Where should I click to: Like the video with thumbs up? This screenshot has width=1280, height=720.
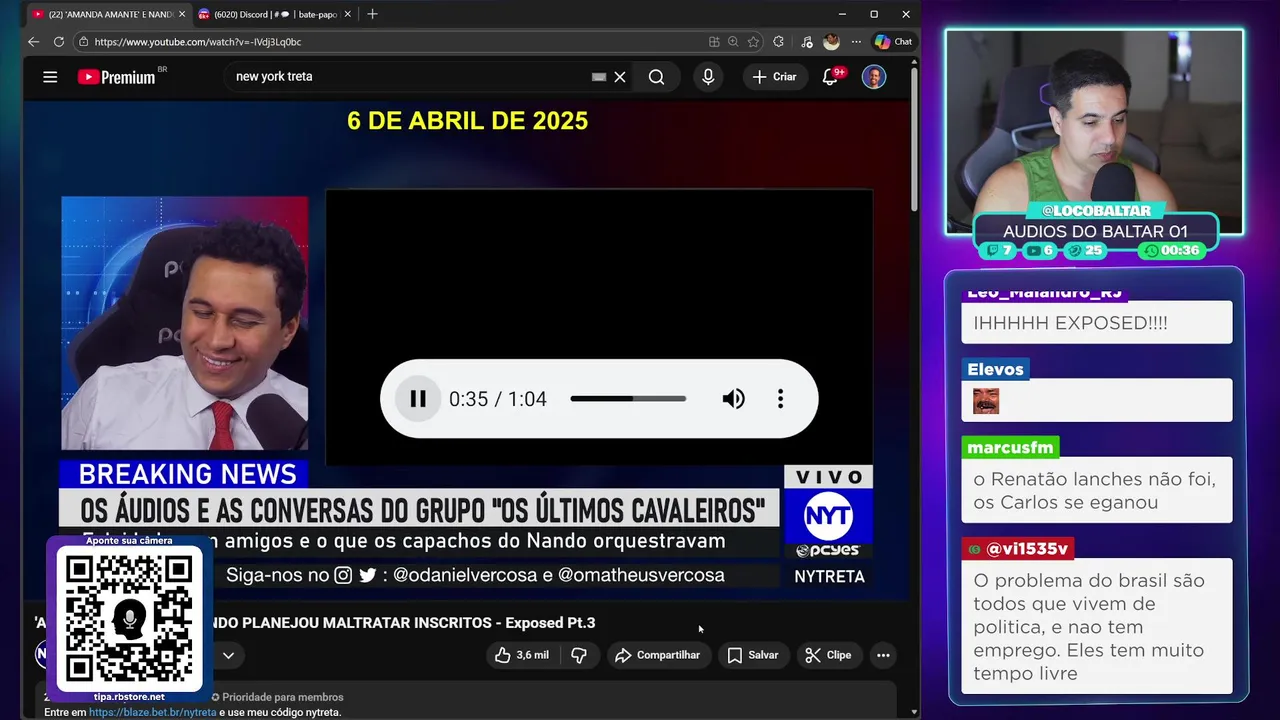(522, 655)
